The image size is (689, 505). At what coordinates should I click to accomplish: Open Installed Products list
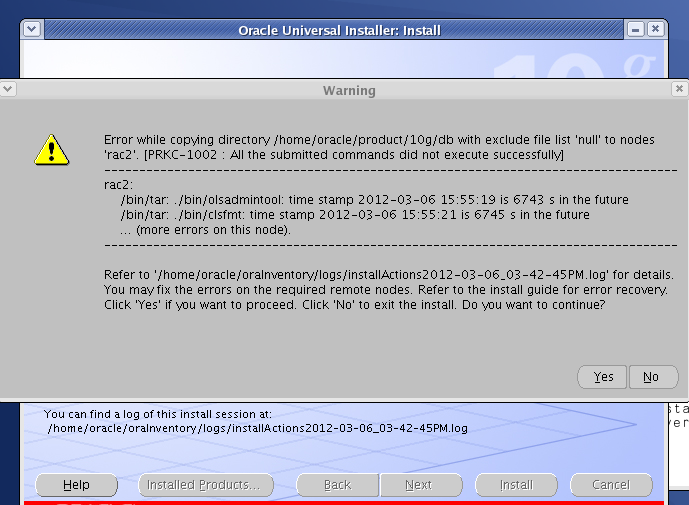[206, 485]
